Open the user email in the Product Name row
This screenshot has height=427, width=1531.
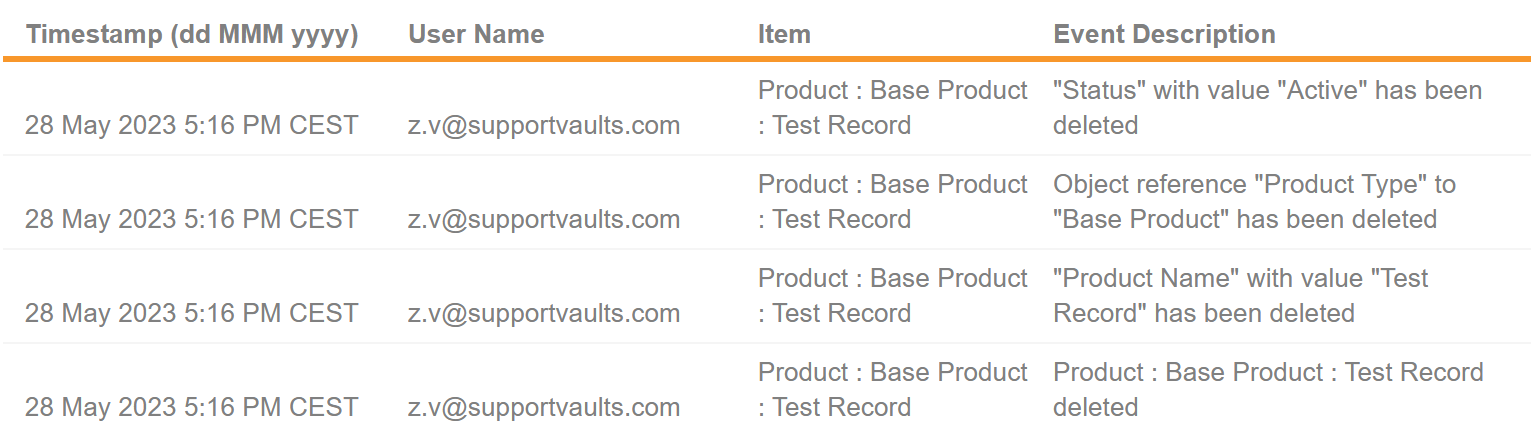[x=544, y=314]
